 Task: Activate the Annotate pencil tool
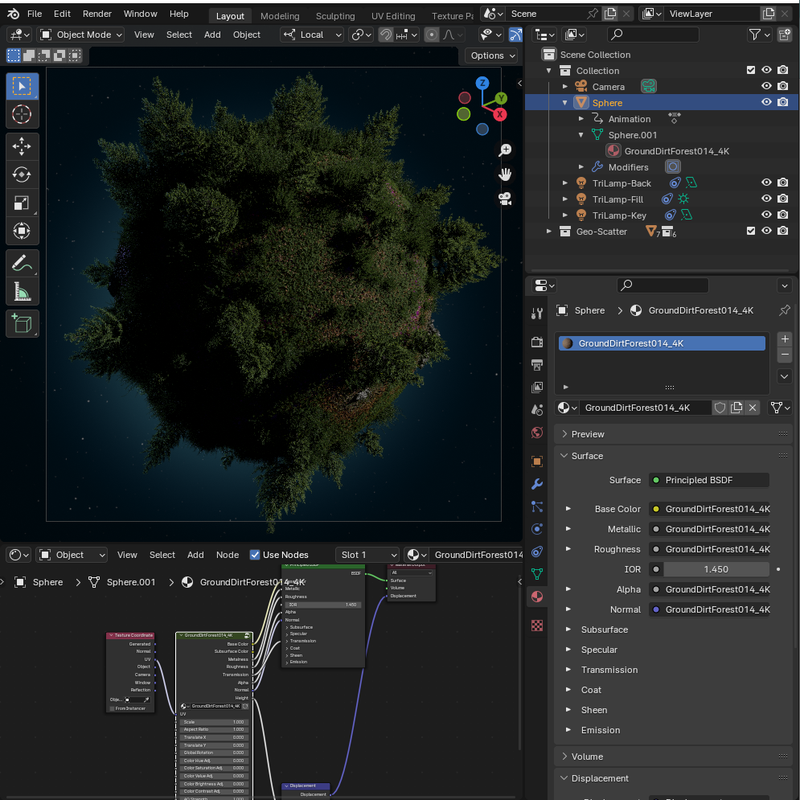[x=22, y=263]
